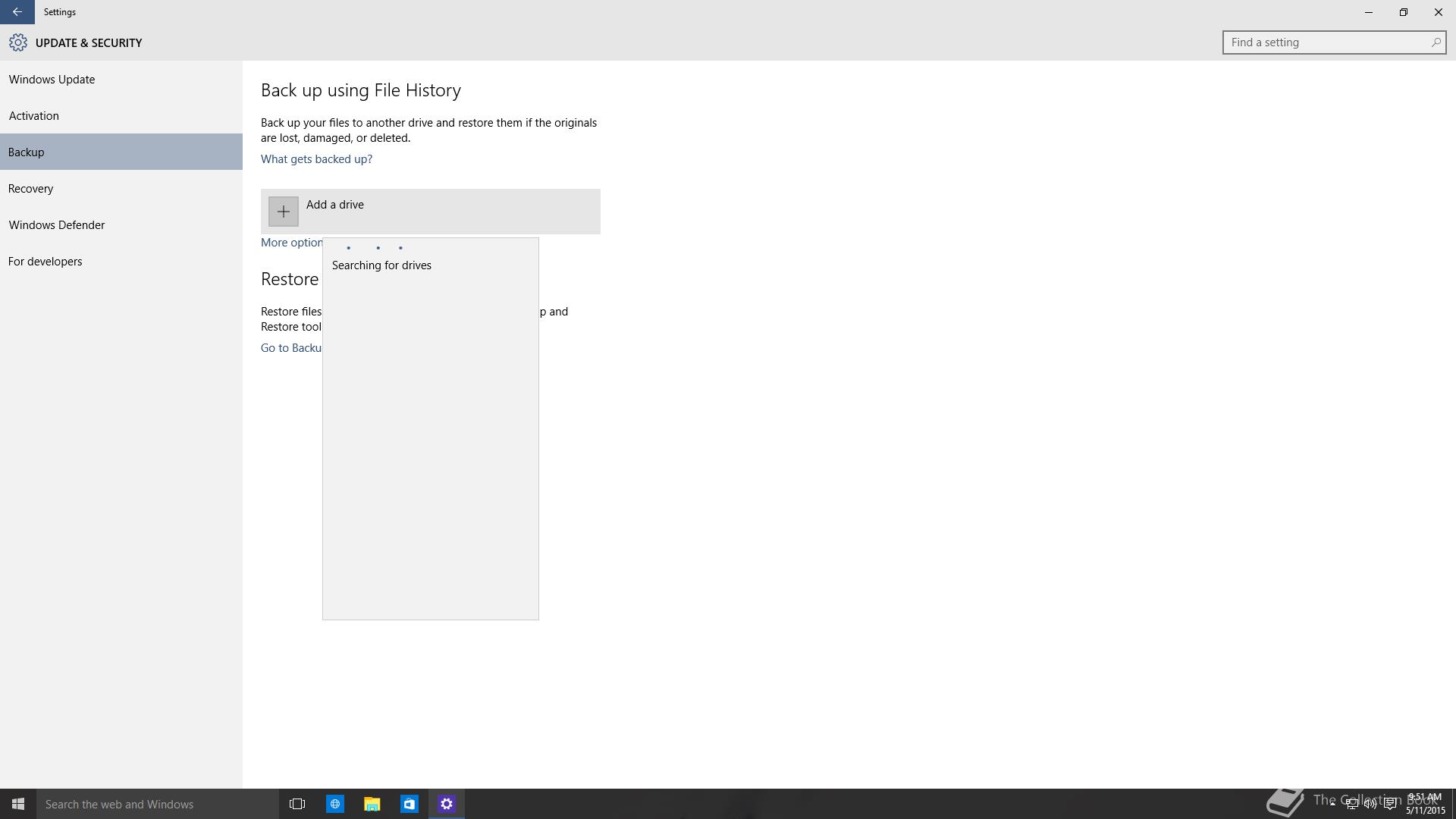
Task: Open the network tray icon
Action: point(1351,804)
